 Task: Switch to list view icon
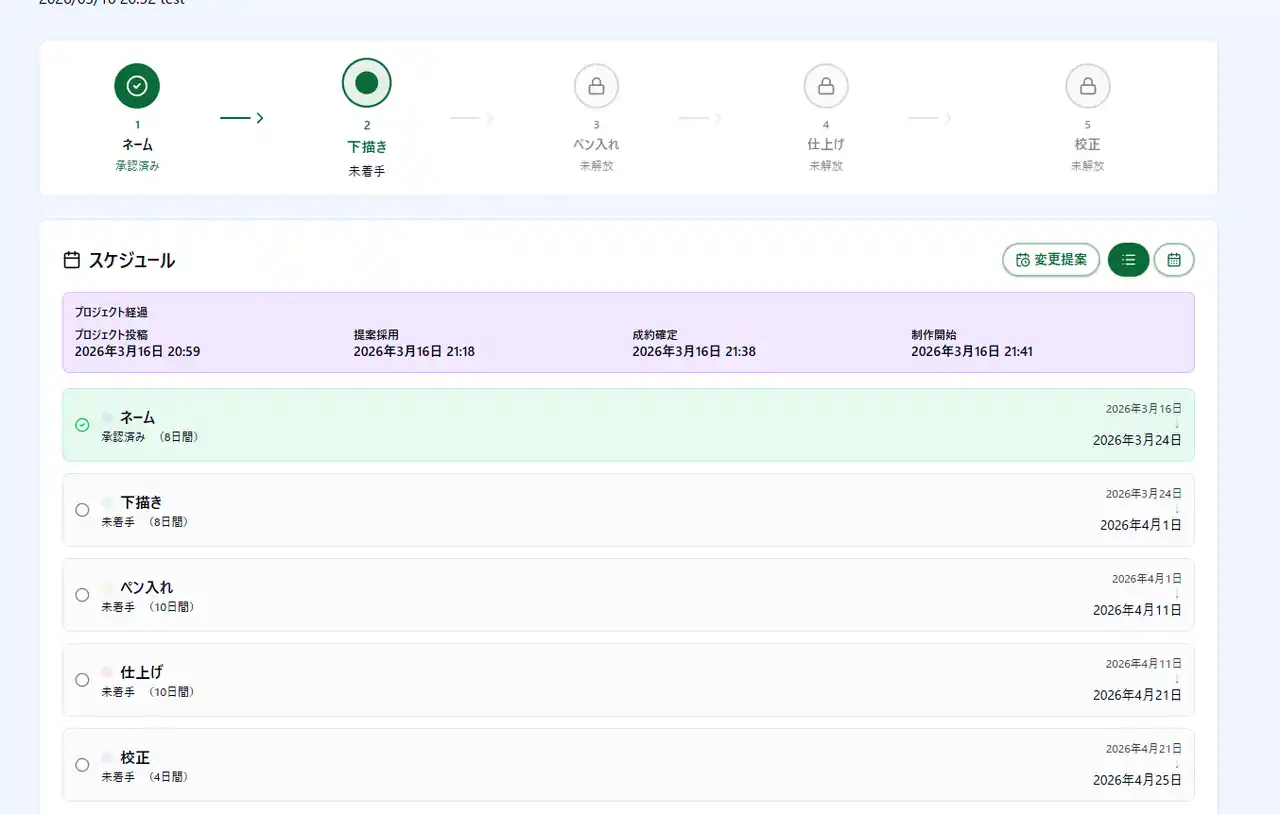(x=1128, y=260)
